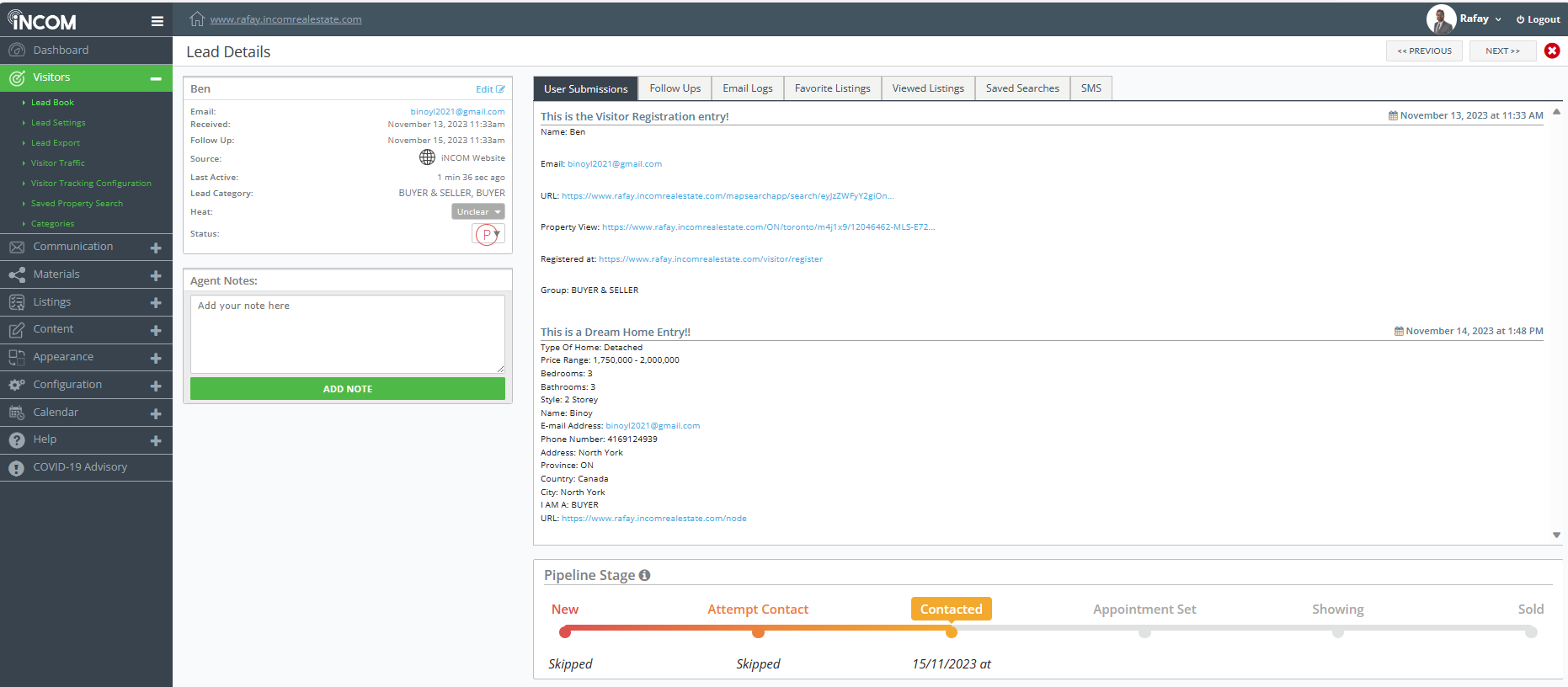Expand the Communication menu section
The image size is (1568, 687).
pos(156,248)
